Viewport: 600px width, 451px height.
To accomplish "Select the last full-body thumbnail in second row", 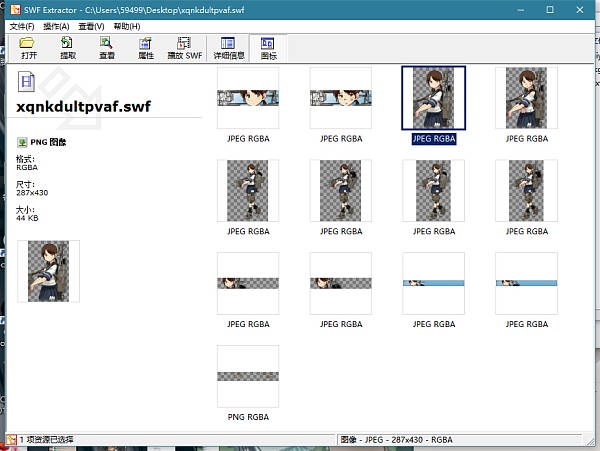I will coord(527,190).
